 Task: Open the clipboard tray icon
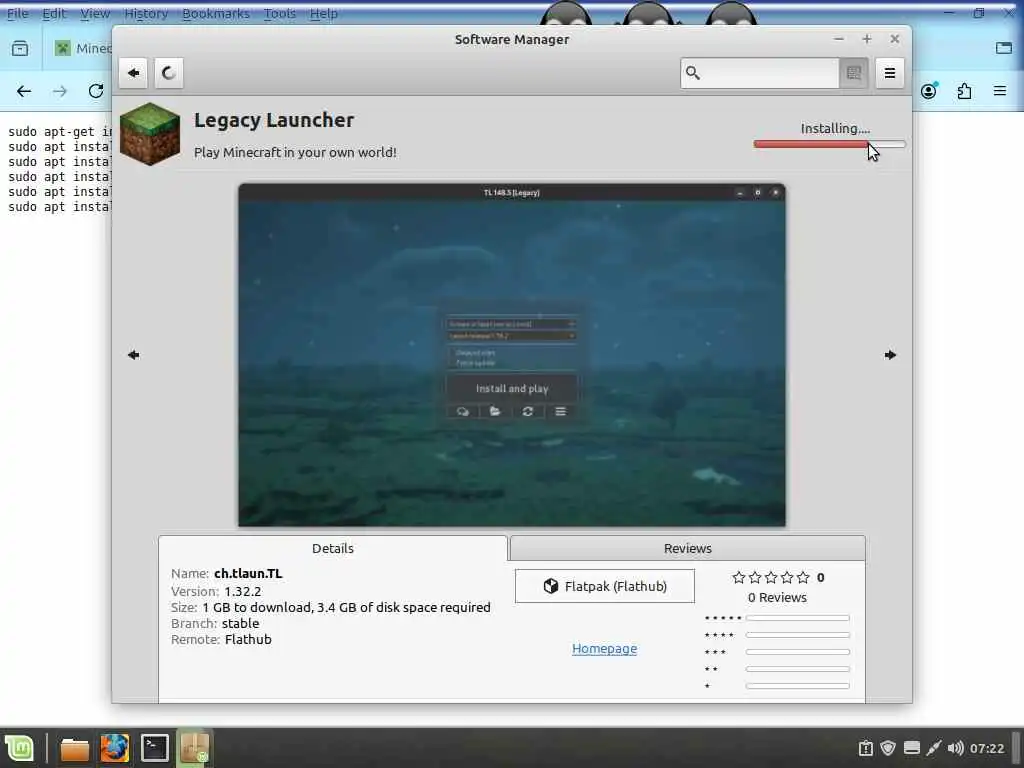pos(865,748)
